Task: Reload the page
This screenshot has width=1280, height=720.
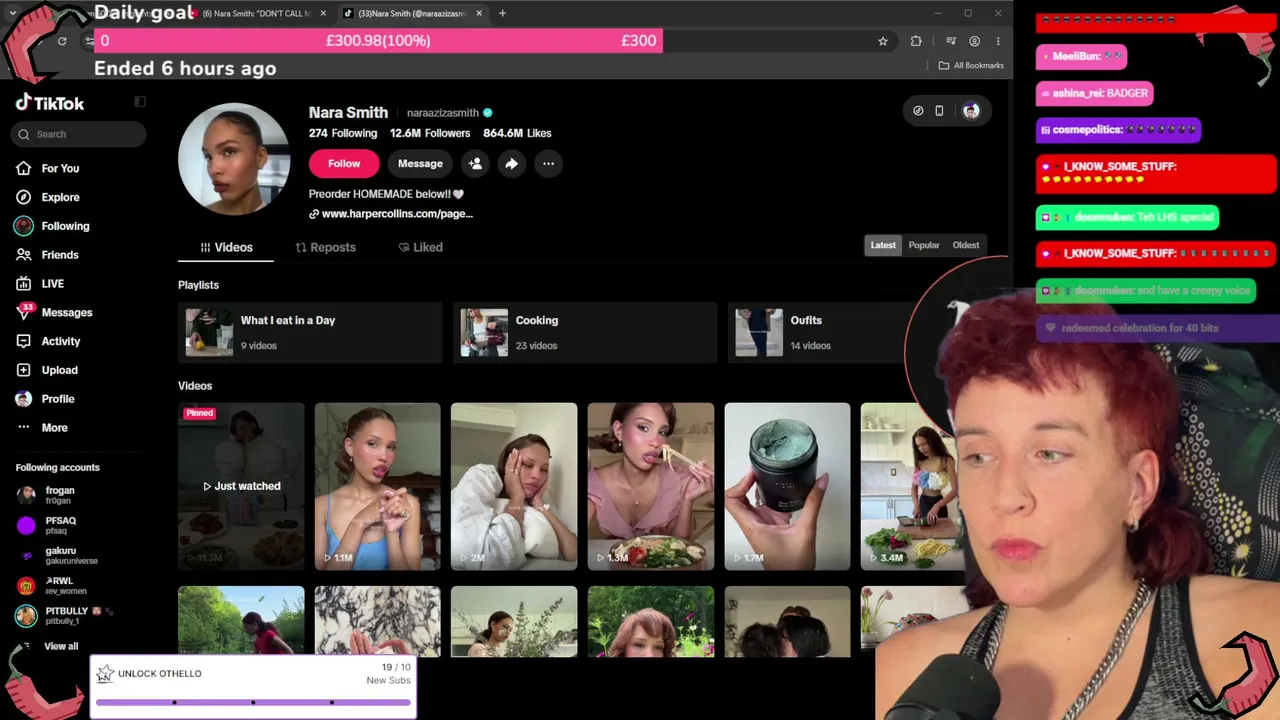Action: (x=62, y=41)
